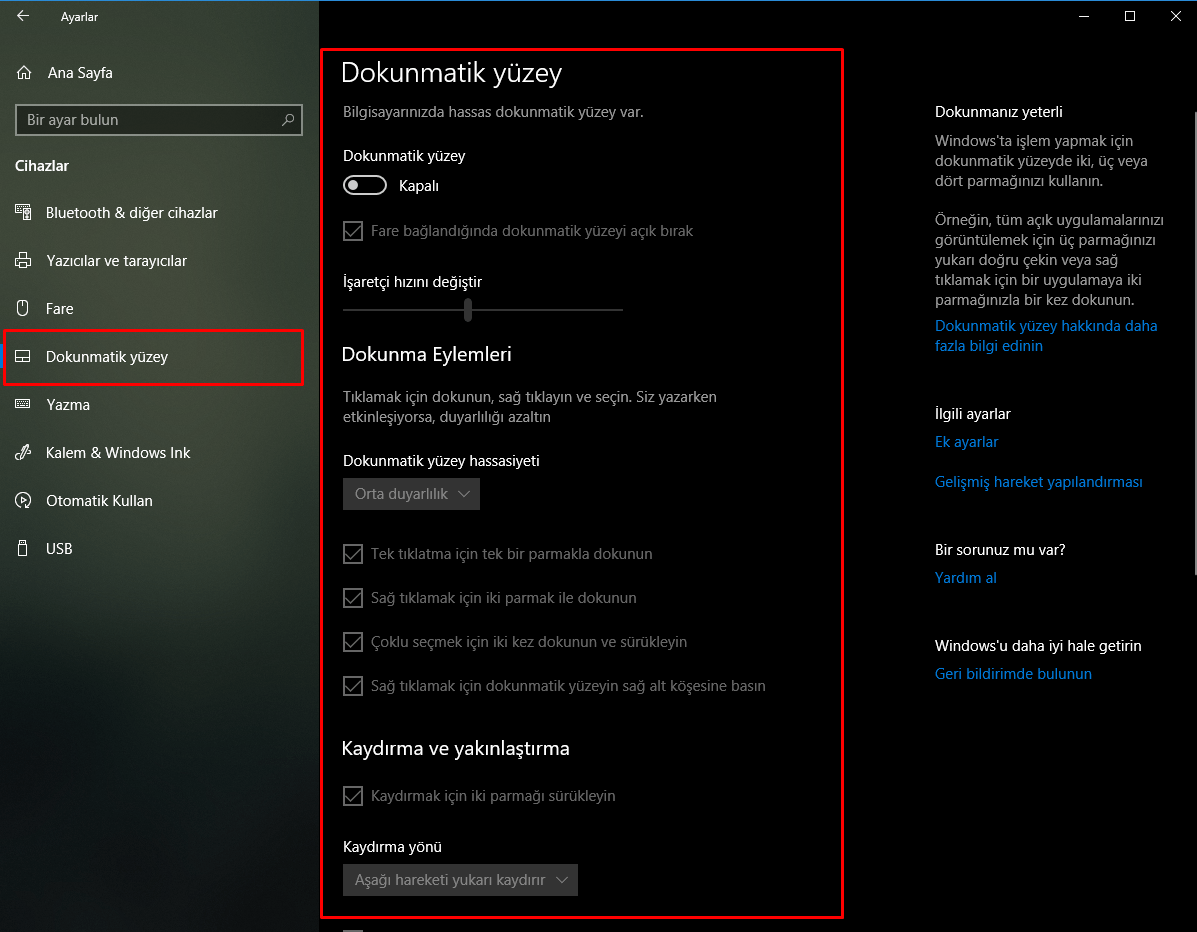
Task: Click the 'Dokunmanız yeterli' heading text
Action: point(999,112)
